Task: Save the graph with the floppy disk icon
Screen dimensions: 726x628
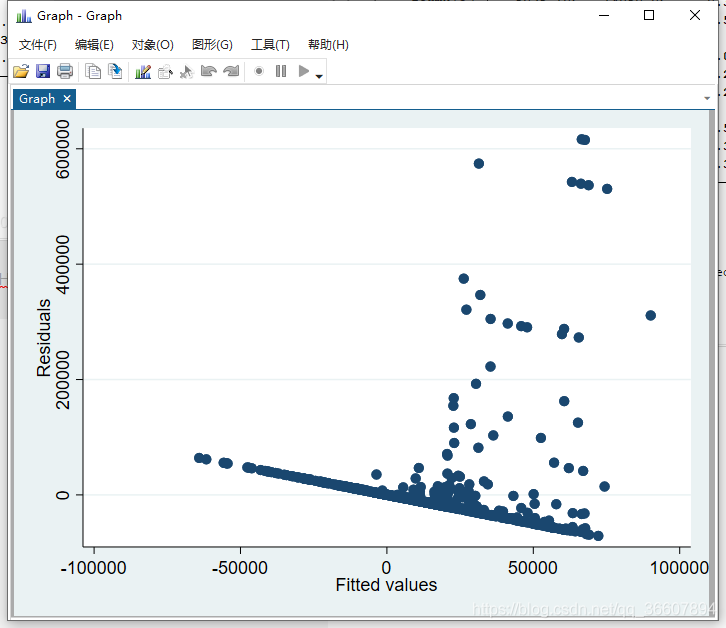Action: tap(43, 71)
